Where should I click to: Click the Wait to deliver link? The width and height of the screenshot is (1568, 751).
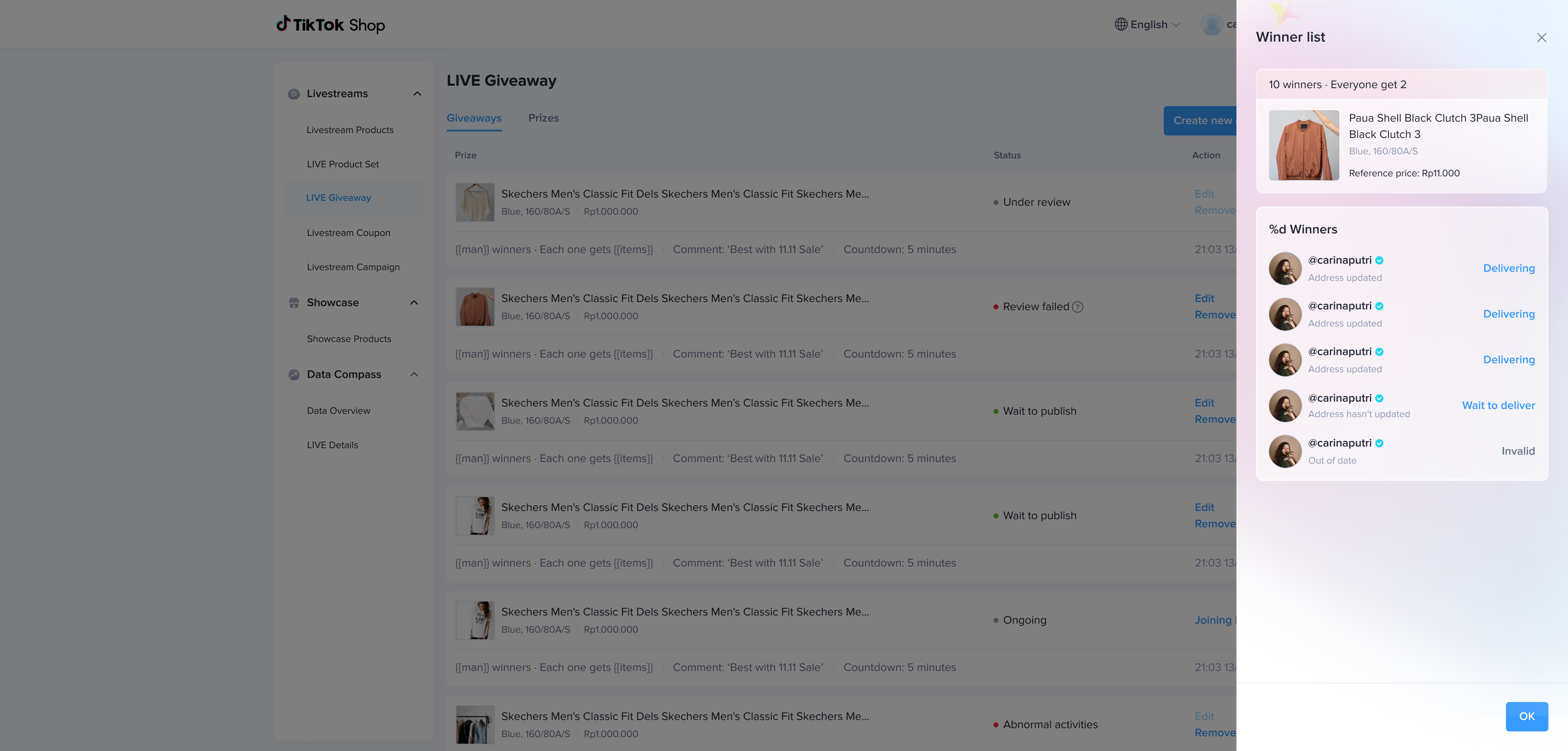[1498, 405]
